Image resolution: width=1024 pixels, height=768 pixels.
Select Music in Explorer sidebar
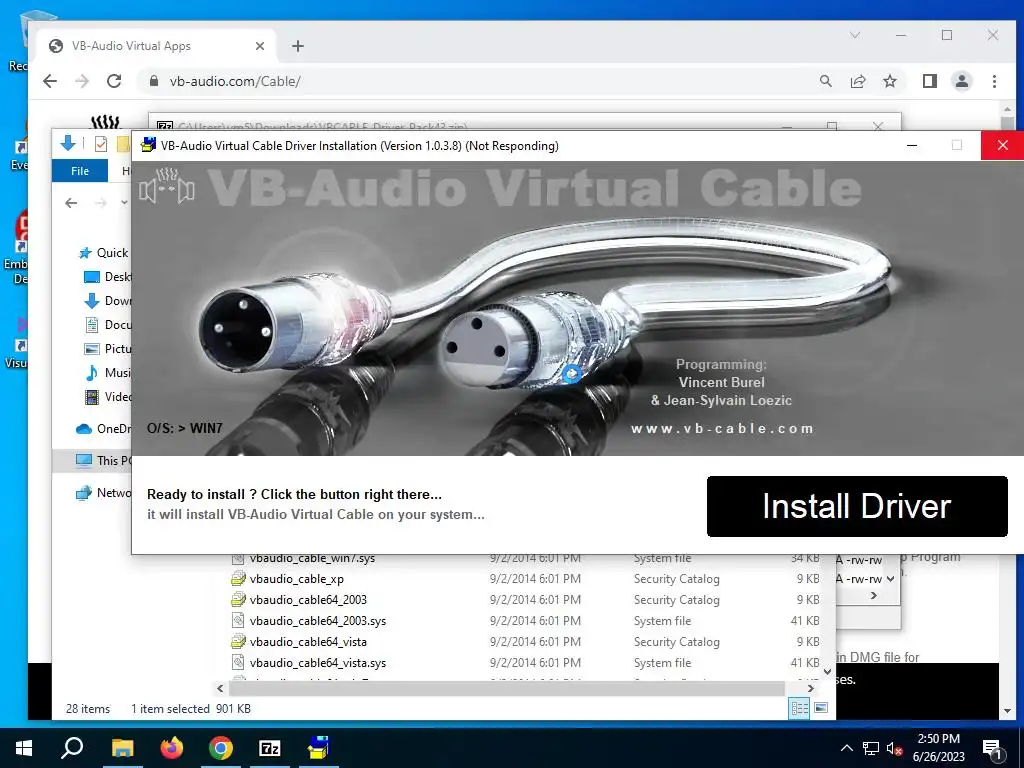[108, 372]
